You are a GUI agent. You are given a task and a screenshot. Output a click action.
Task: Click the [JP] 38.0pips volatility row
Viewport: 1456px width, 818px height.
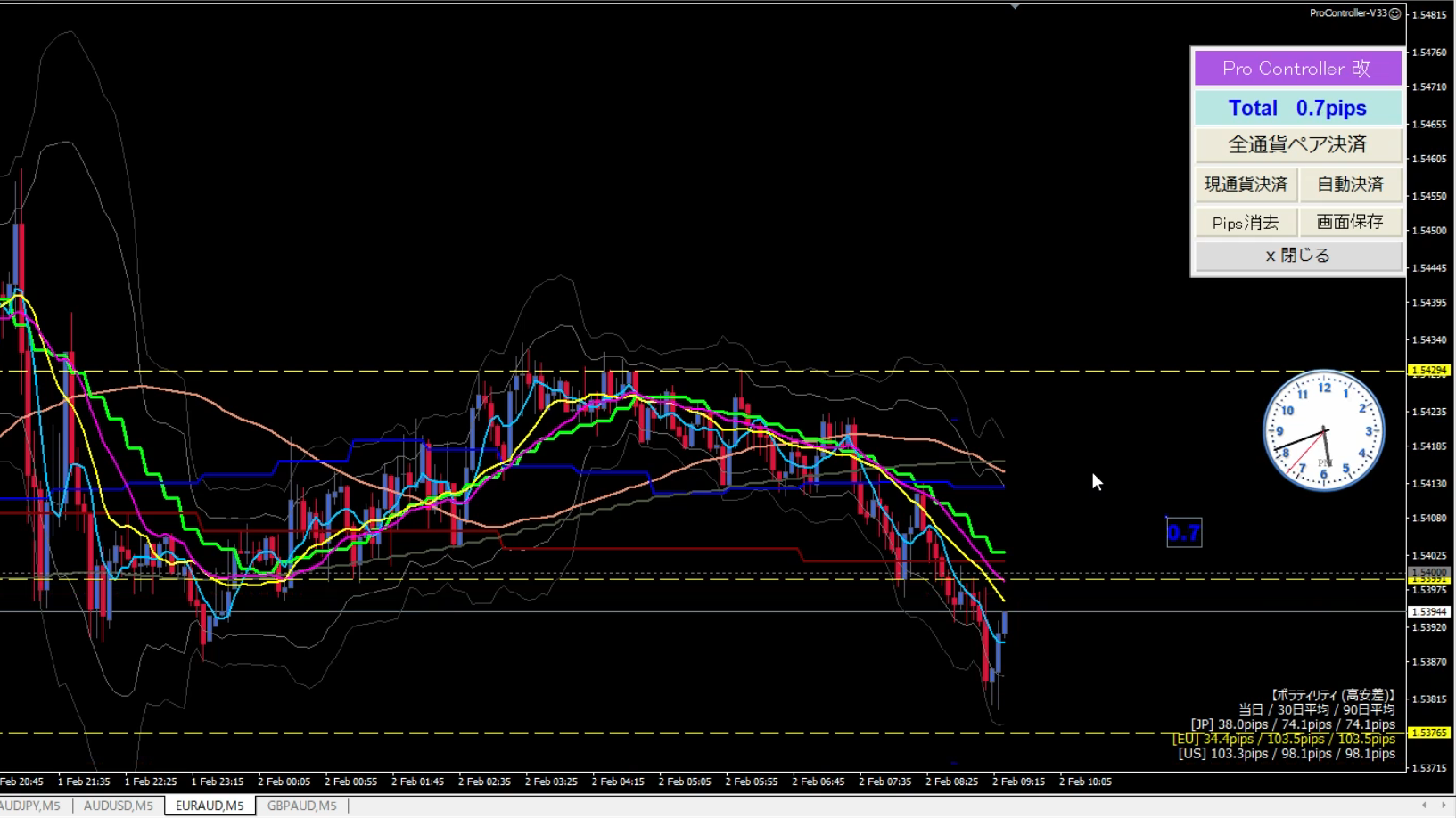pos(1293,724)
